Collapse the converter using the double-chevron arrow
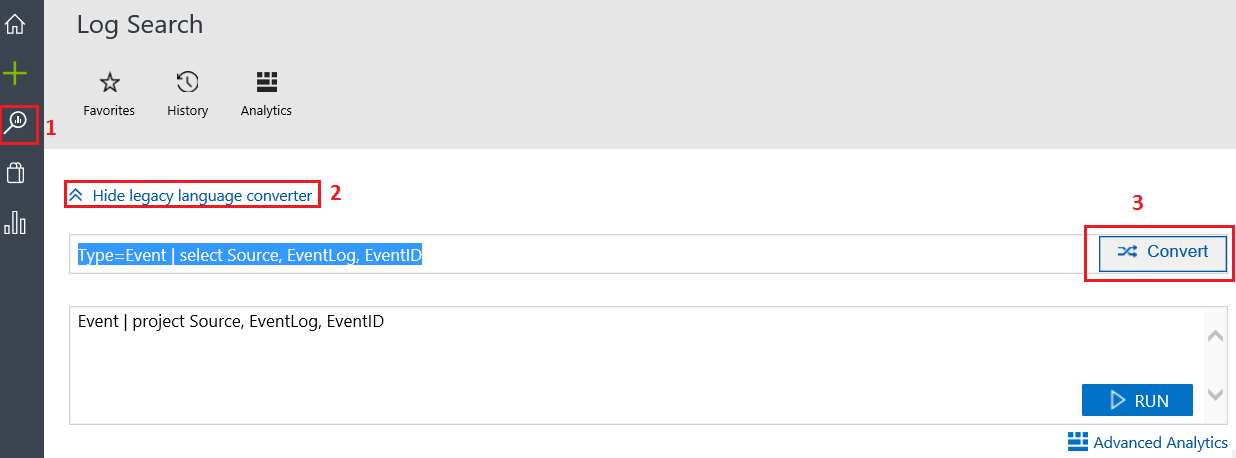Image resolution: width=1236 pixels, height=458 pixels. (75, 195)
